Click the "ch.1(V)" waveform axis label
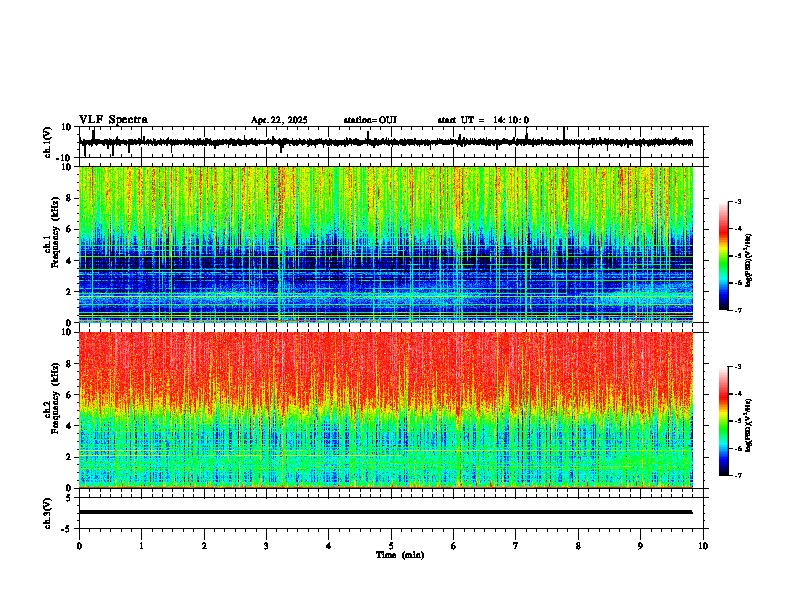 pos(48,142)
